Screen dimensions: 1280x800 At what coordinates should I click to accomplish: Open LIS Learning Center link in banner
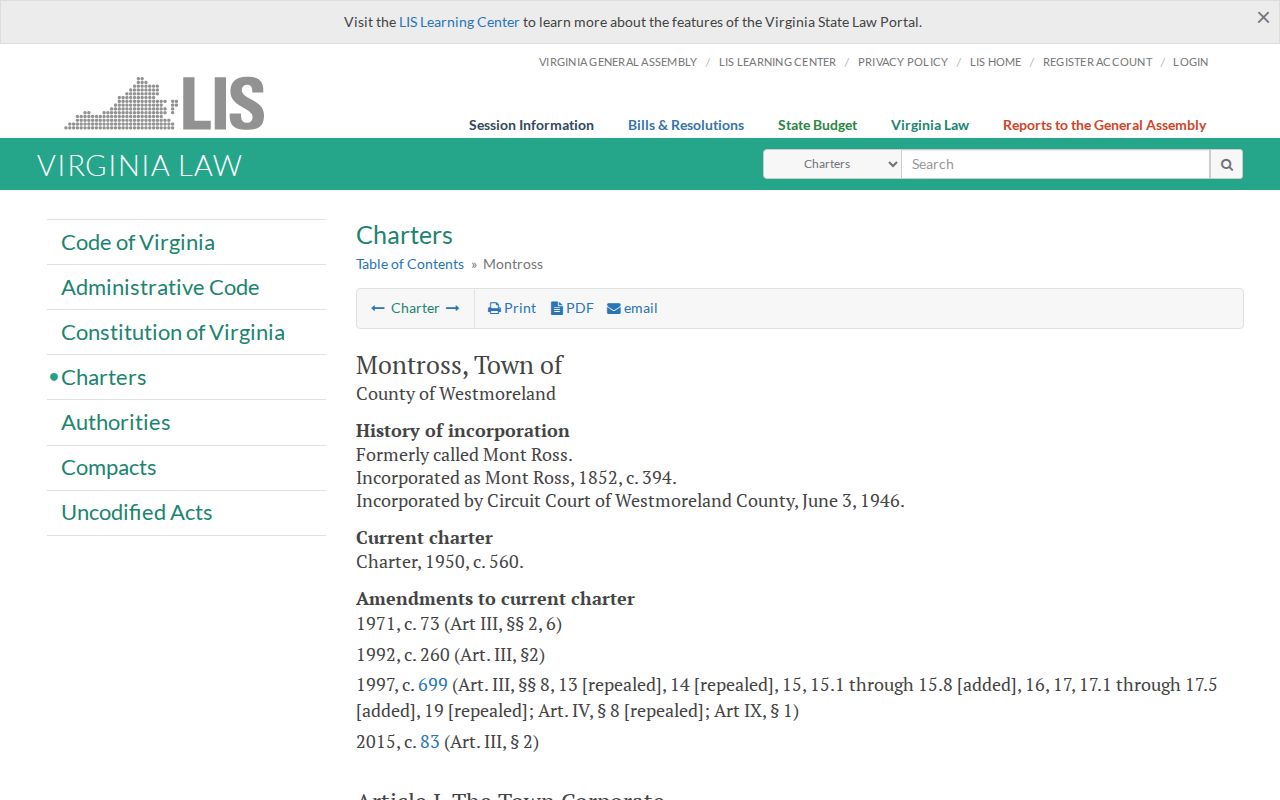(459, 22)
